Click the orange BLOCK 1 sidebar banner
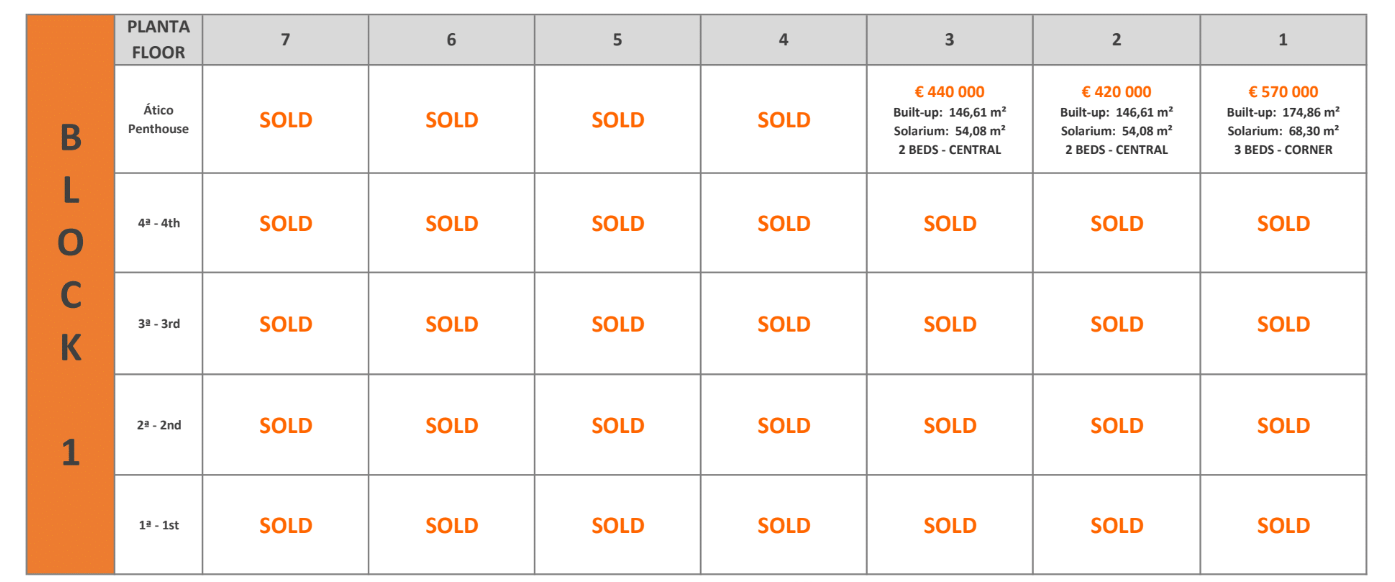Screen dimensions: 1395x582 tap(70, 295)
